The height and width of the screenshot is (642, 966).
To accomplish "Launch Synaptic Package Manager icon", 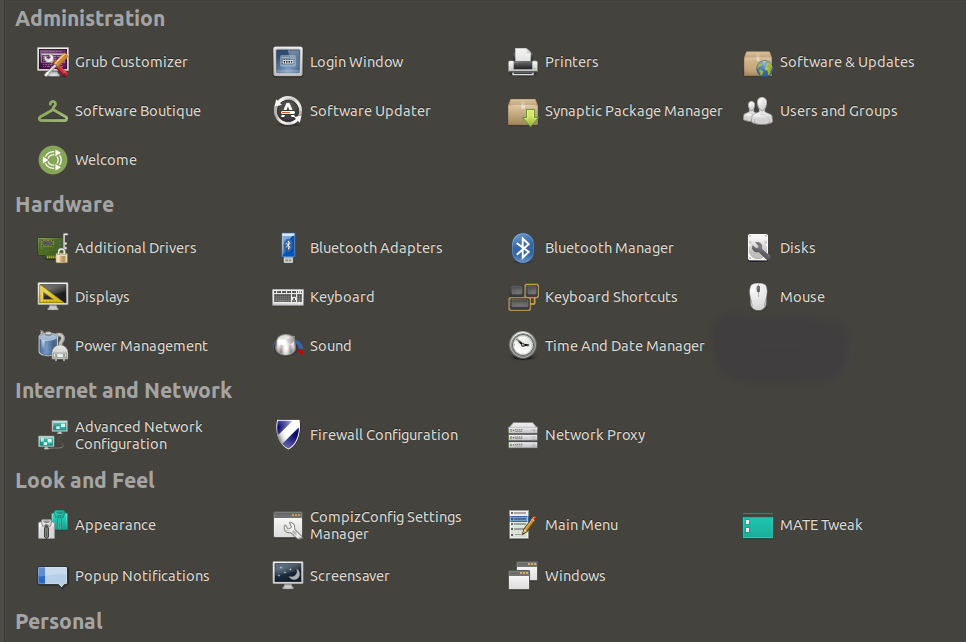I will 523,112.
